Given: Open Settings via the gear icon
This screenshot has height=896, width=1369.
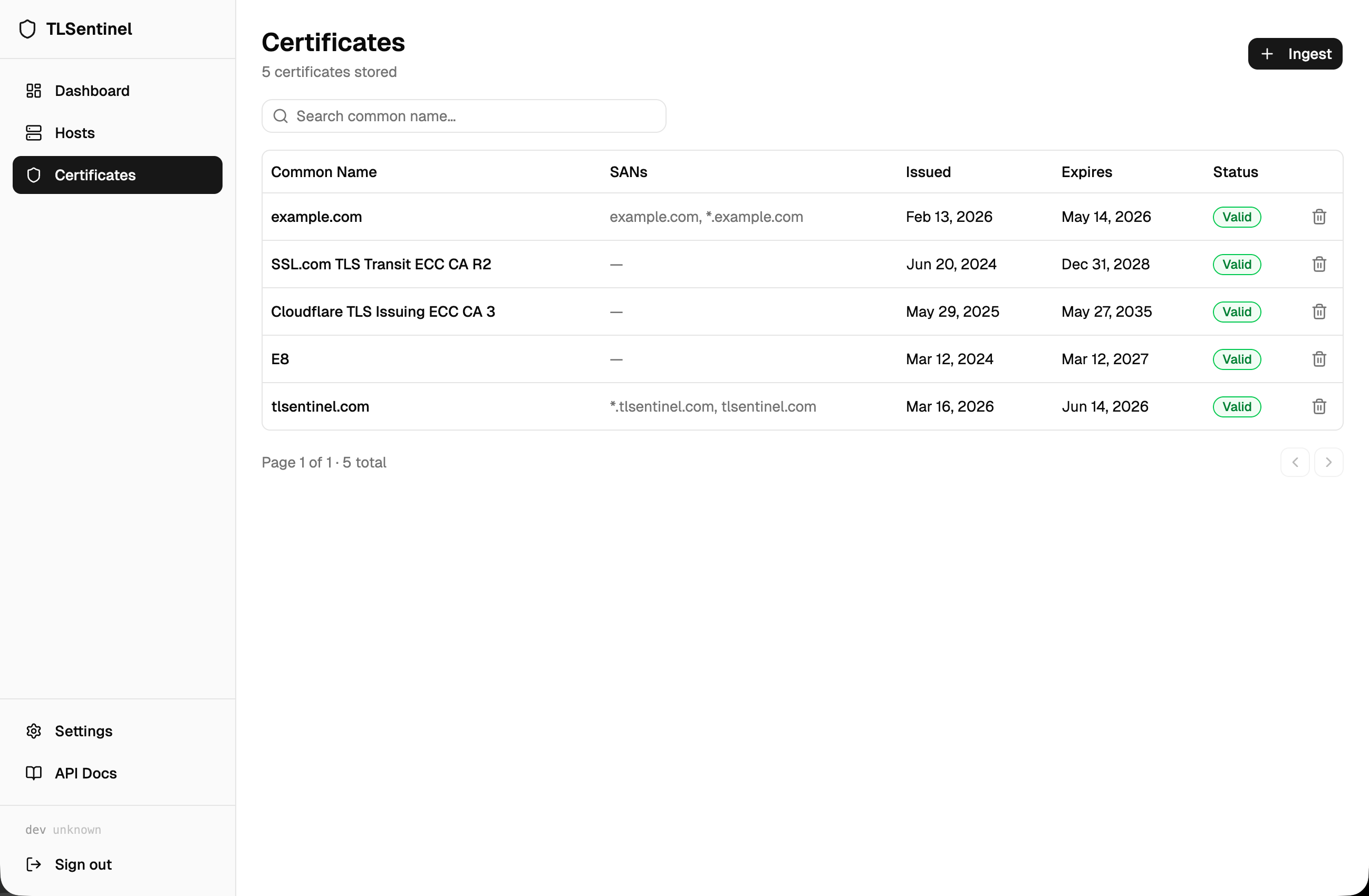Looking at the screenshot, I should (x=33, y=731).
